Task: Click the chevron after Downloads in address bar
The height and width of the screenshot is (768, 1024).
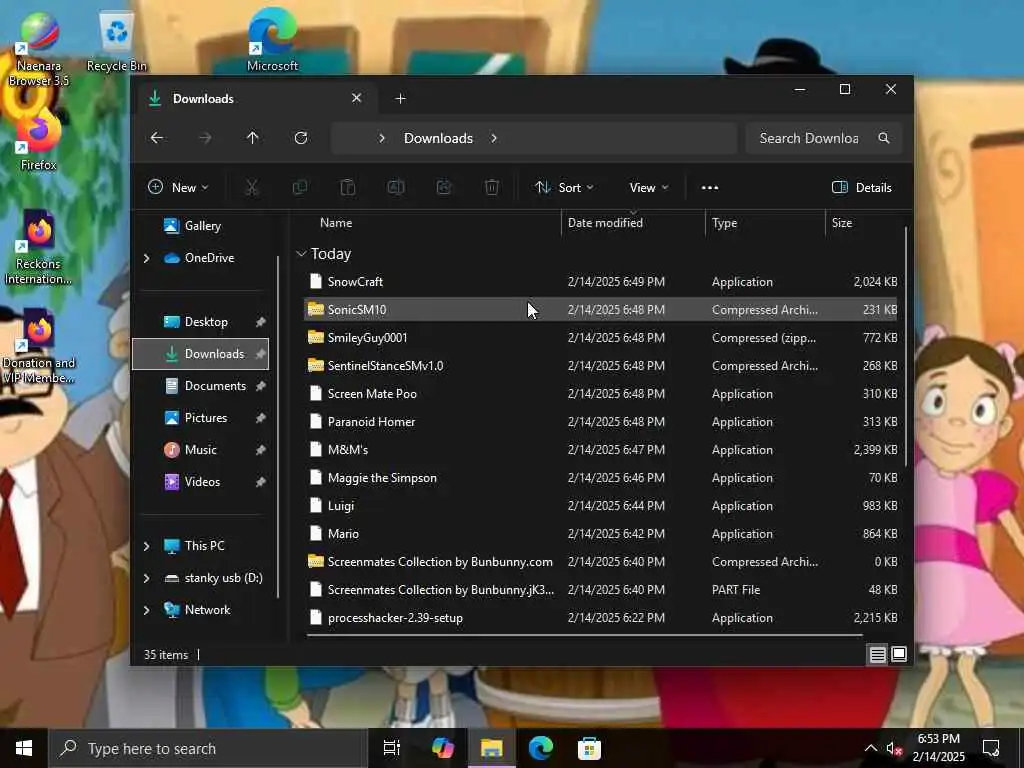Action: [x=494, y=138]
